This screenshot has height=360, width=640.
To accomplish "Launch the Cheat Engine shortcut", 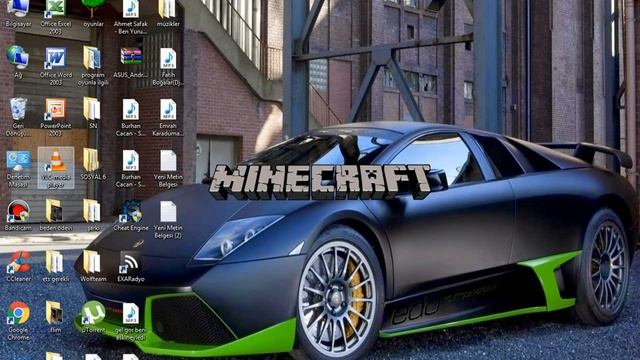I will [131, 215].
